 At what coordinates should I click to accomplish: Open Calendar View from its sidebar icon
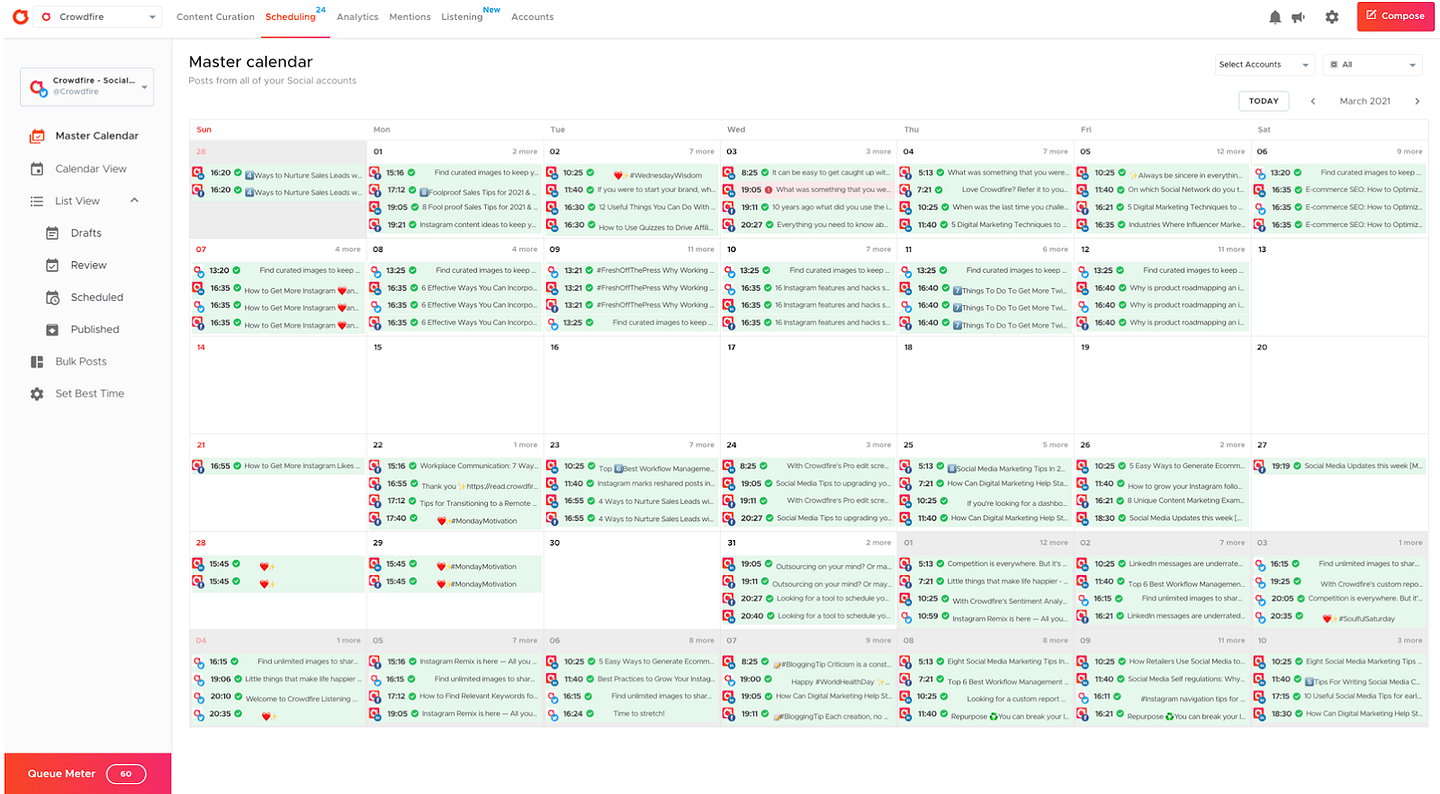(x=37, y=169)
